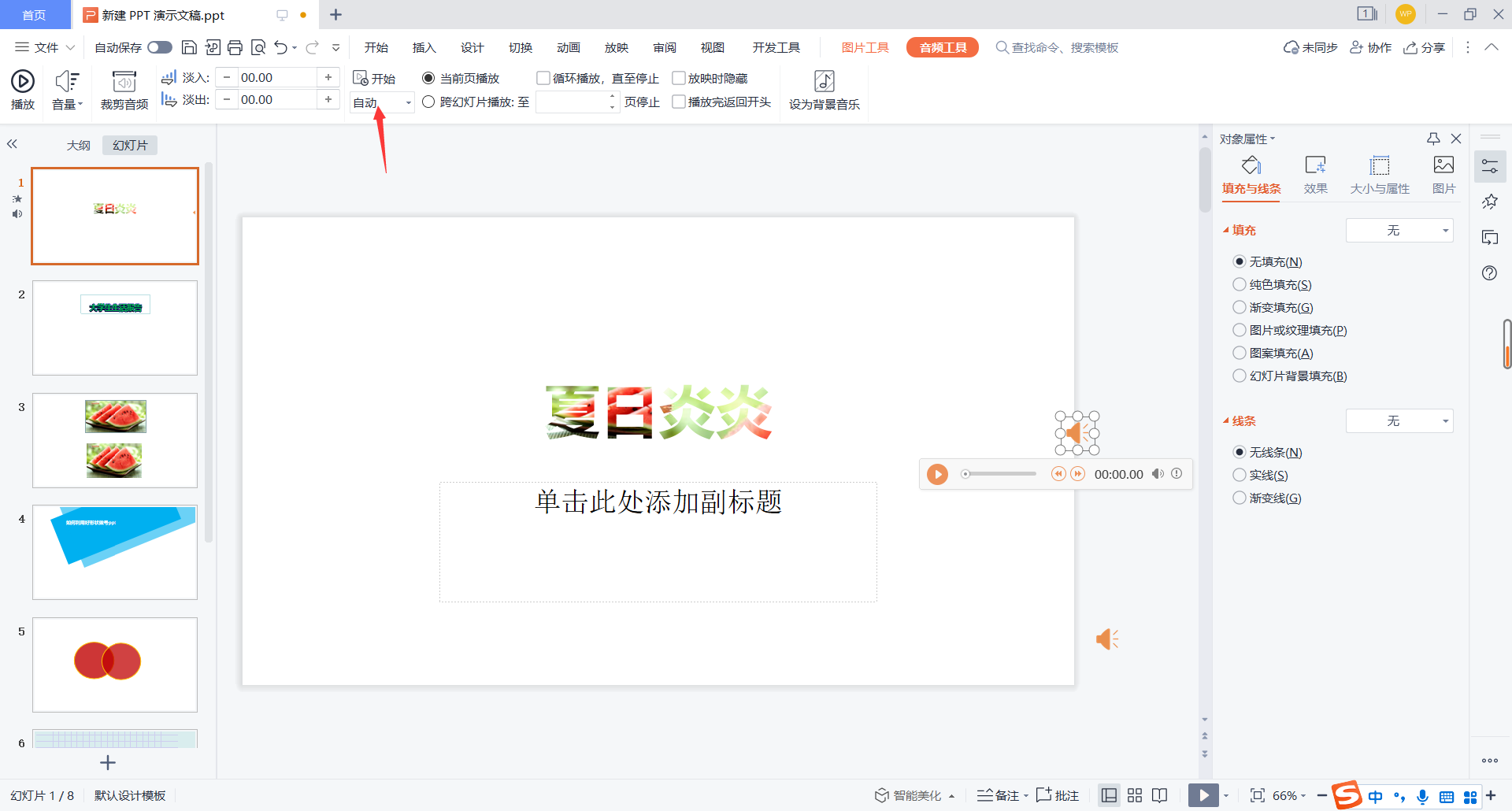Screen dimensions: 1512x811
Task: Select Play on Current Slide (当前页播放) radio
Action: click(x=428, y=78)
